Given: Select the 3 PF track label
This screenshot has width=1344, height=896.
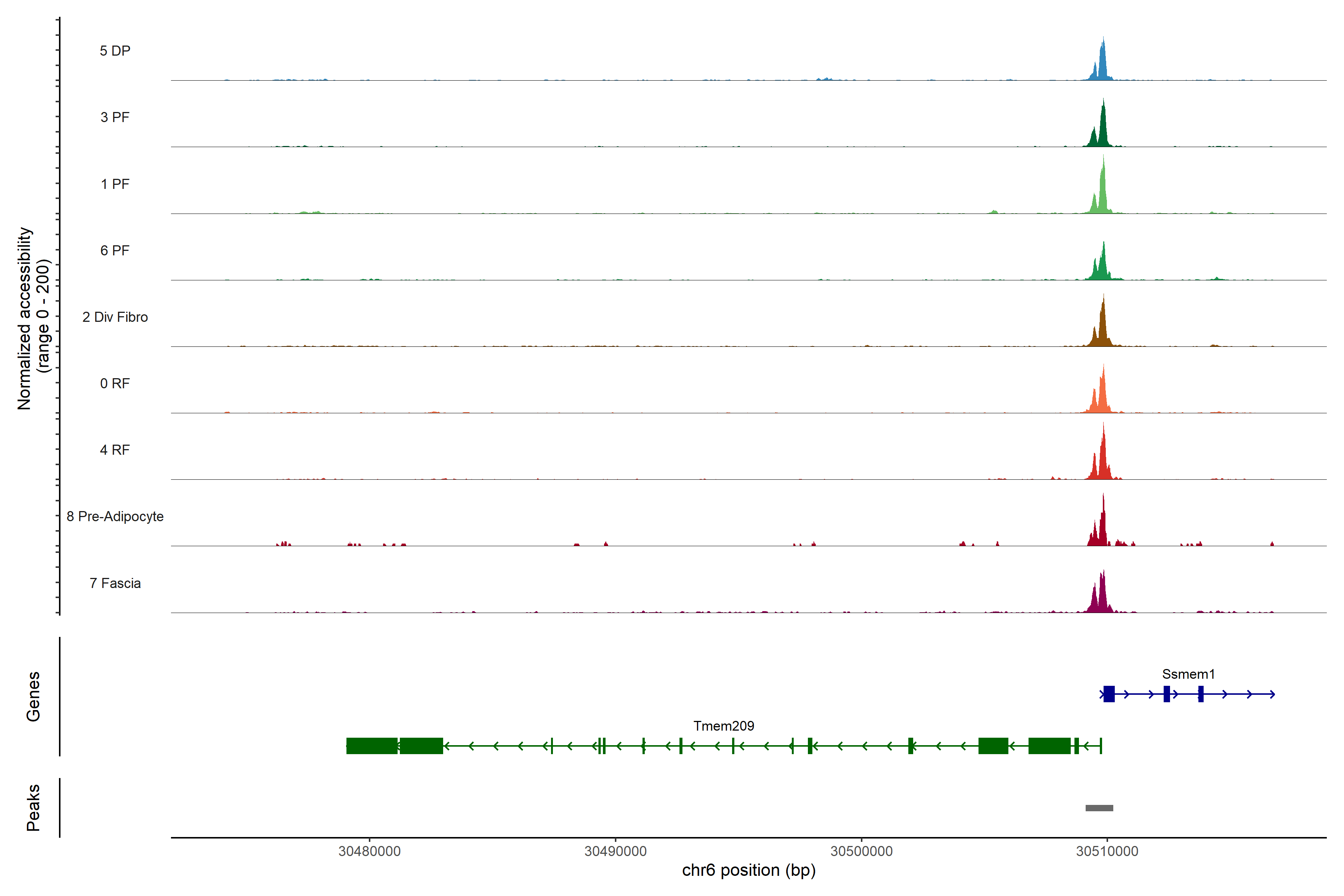Looking at the screenshot, I should [x=115, y=118].
